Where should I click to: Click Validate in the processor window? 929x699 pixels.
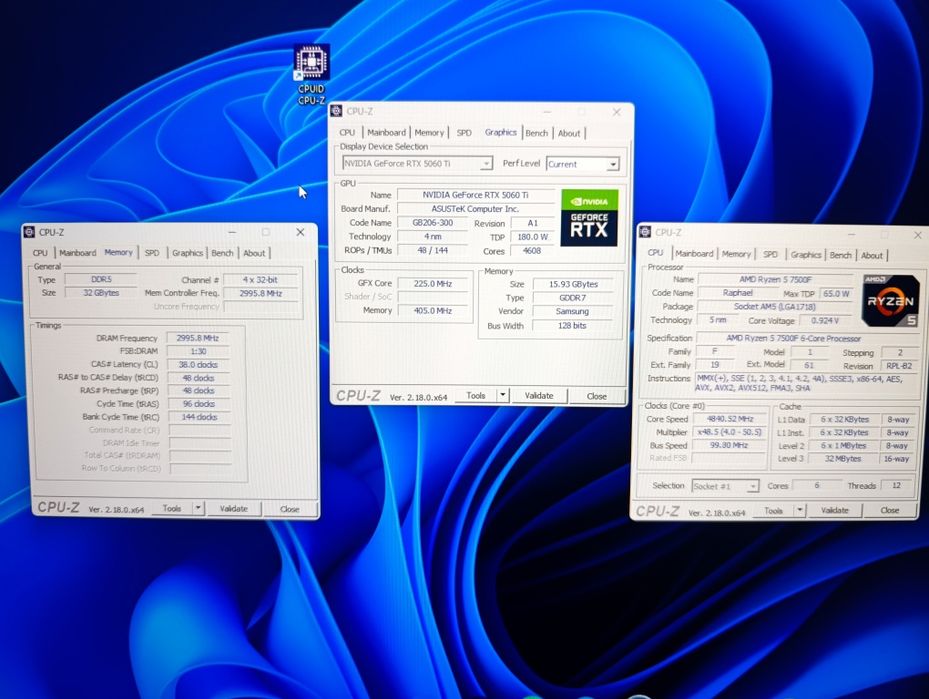point(835,510)
